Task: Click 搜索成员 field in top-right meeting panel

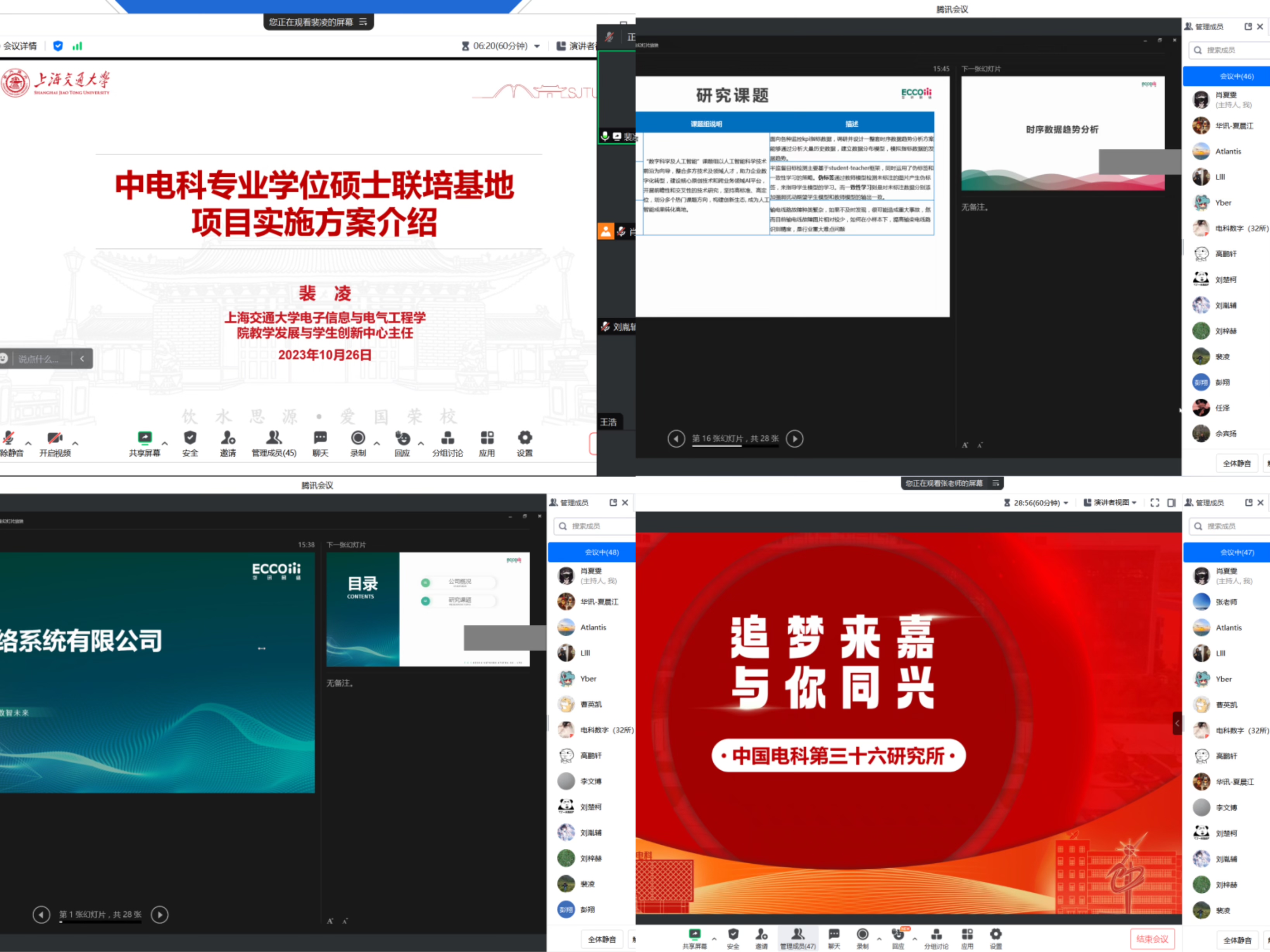Action: 1229,50
